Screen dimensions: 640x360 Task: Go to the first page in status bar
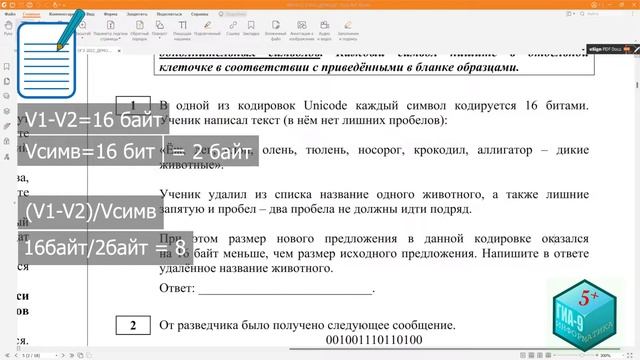pos(7,356)
